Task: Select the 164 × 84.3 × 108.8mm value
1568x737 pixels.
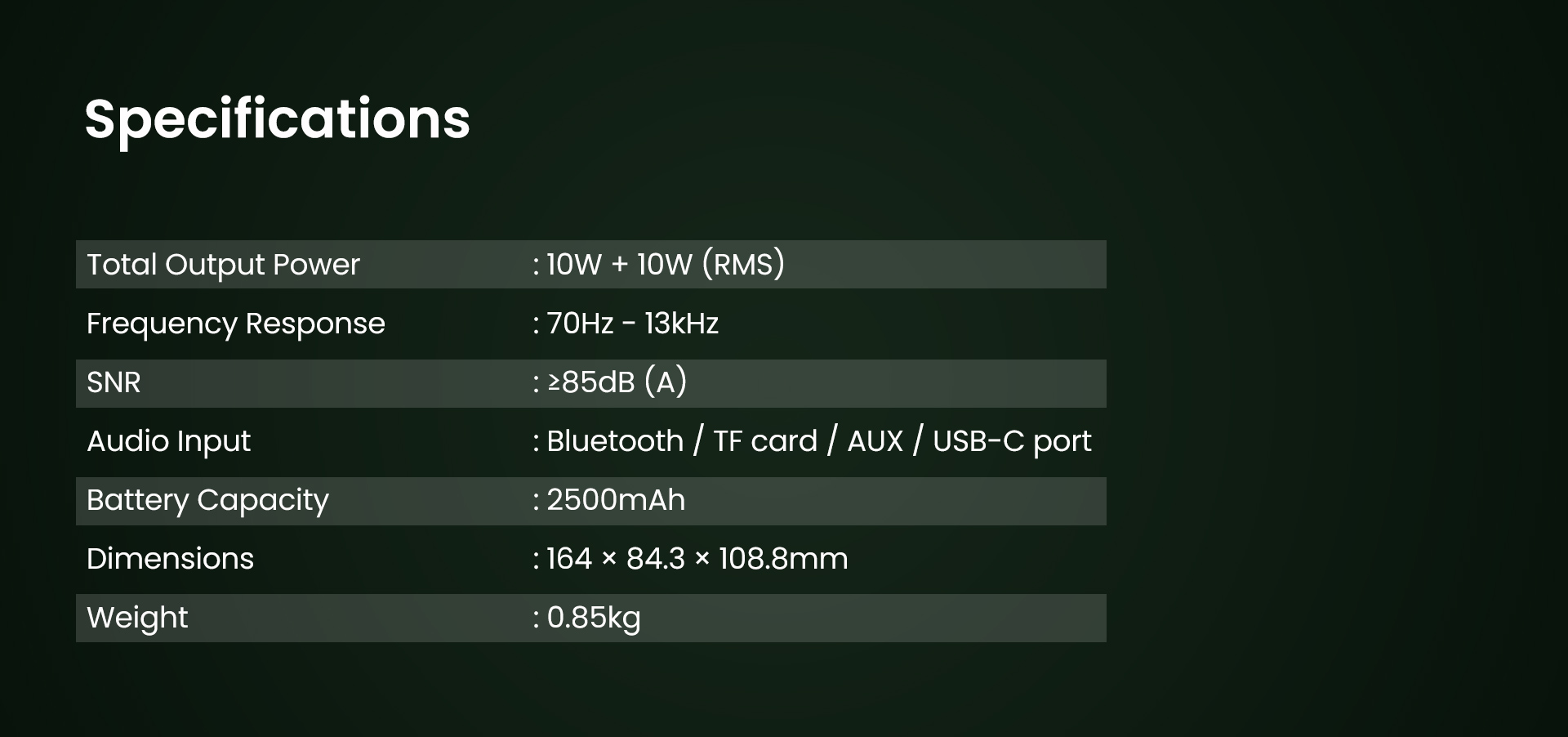Action: coord(697,559)
